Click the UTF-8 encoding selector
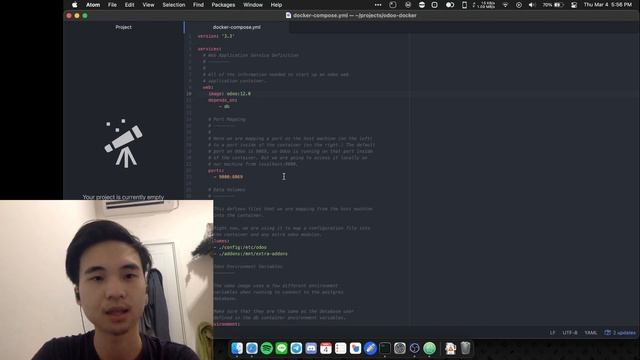 [570, 333]
